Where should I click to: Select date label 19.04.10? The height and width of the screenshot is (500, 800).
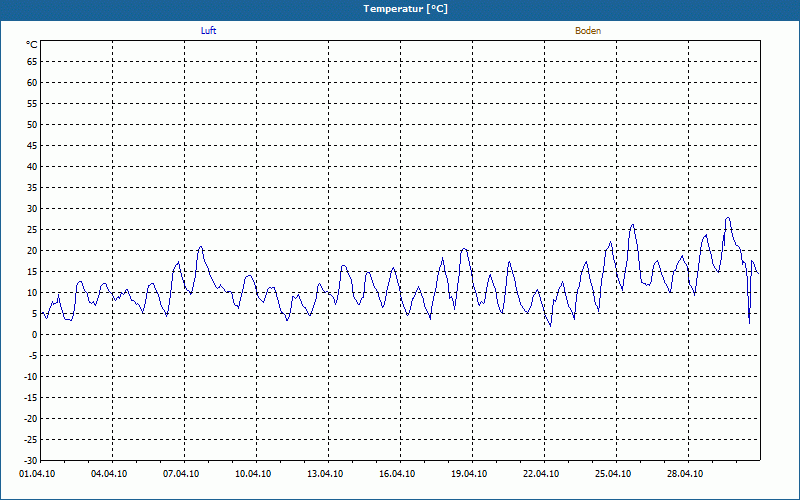click(x=469, y=474)
